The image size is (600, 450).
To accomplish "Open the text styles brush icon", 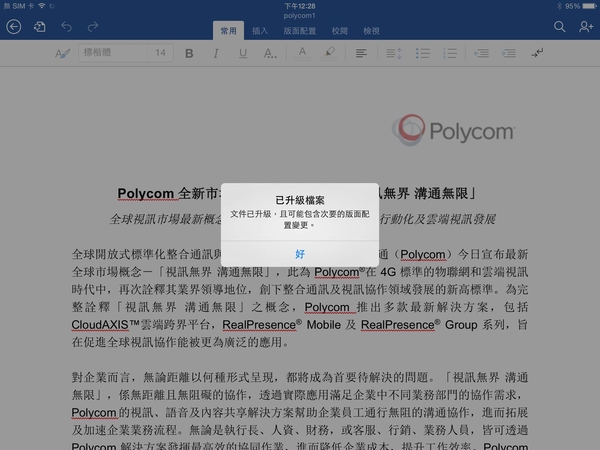I will [62, 53].
